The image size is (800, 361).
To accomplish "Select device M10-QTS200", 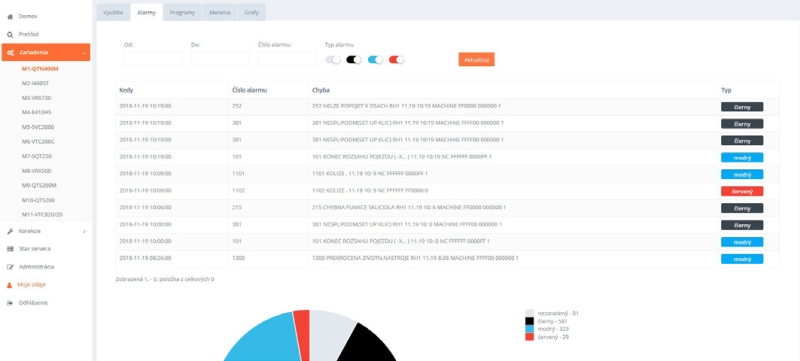I will (38, 200).
